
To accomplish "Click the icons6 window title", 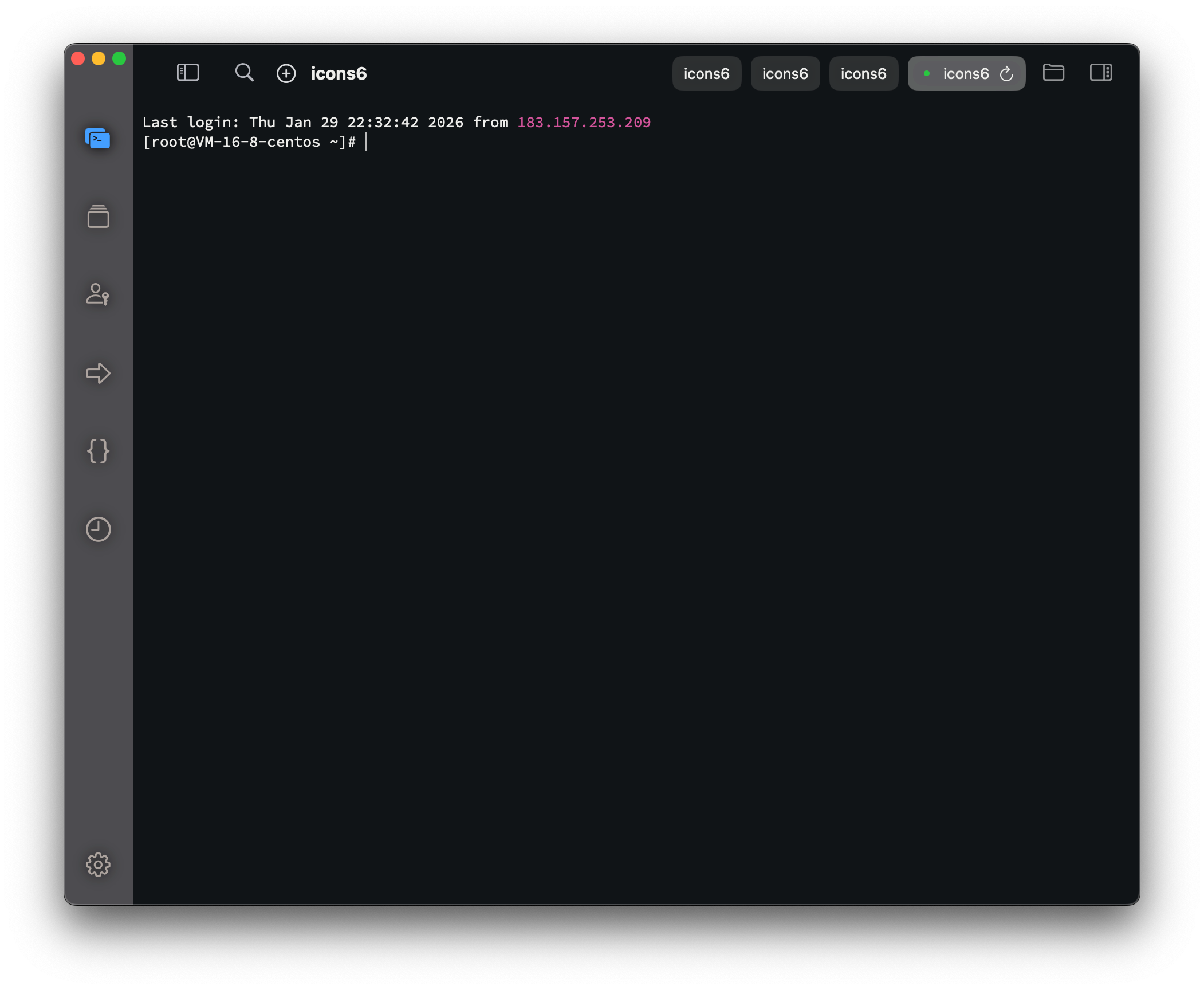I will [x=339, y=73].
